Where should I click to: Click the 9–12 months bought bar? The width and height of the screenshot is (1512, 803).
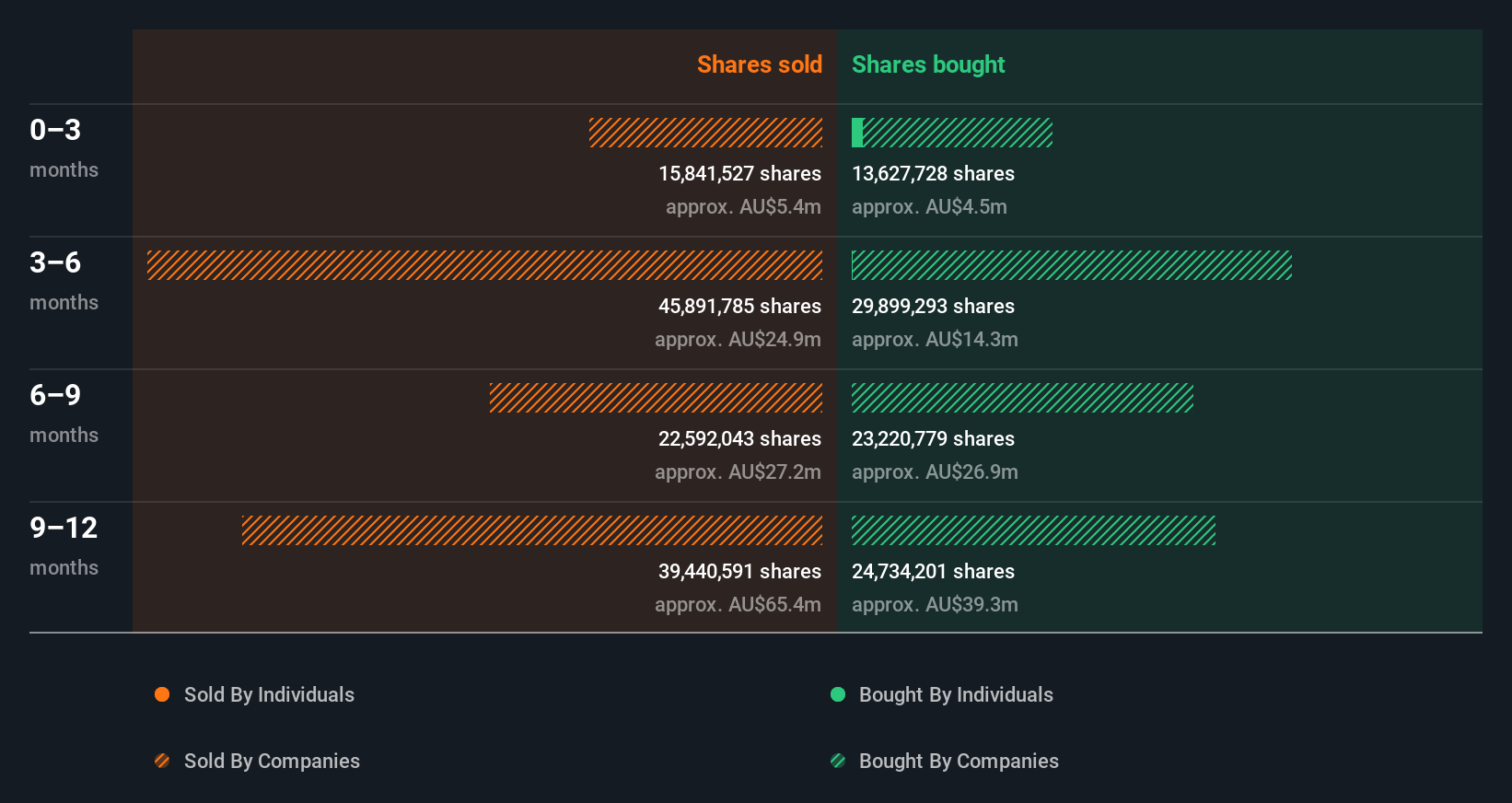pyautogui.click(x=1033, y=530)
